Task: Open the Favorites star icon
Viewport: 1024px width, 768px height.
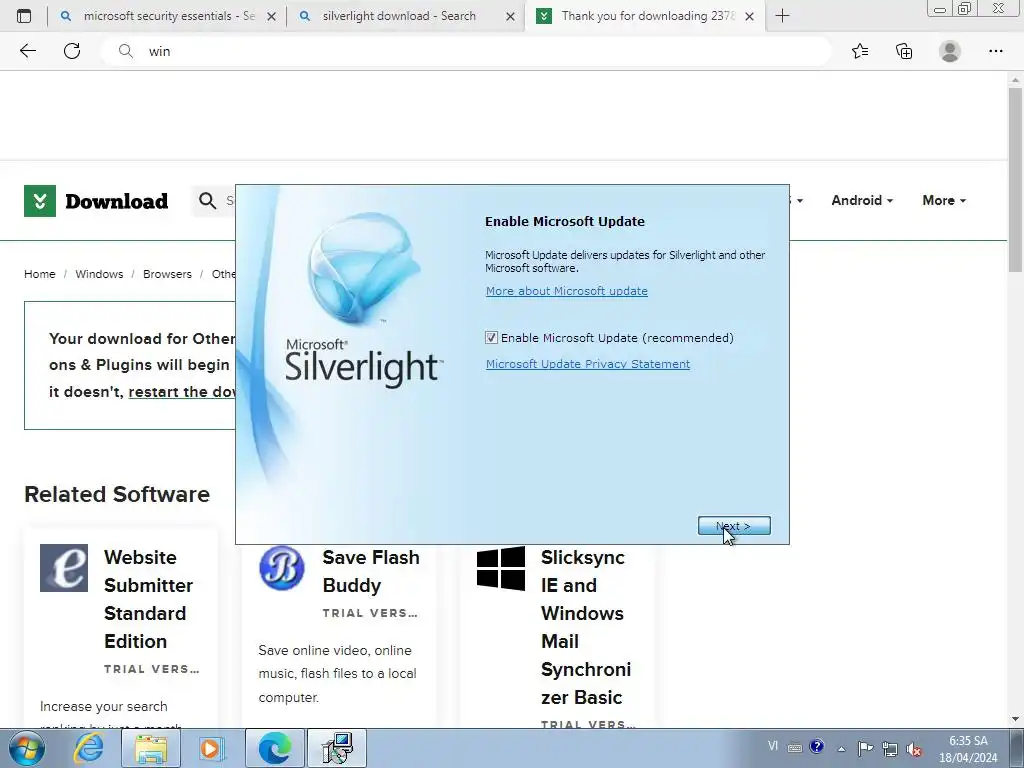Action: point(860,51)
